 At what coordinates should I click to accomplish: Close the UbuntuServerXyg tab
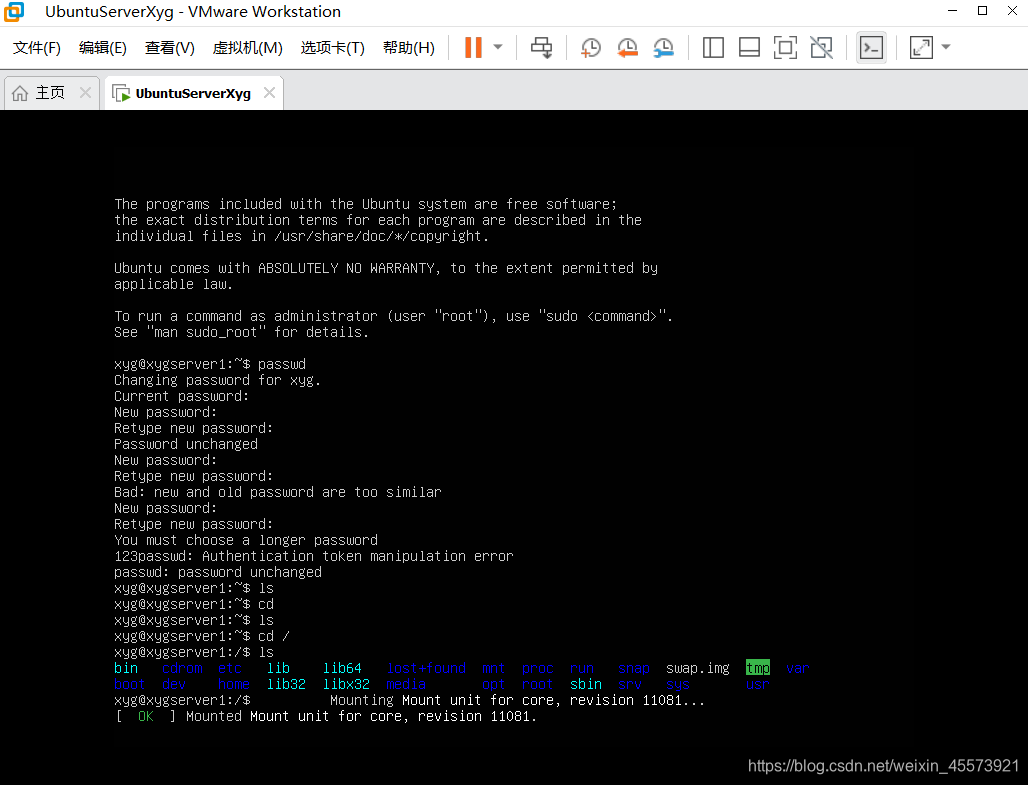click(269, 92)
